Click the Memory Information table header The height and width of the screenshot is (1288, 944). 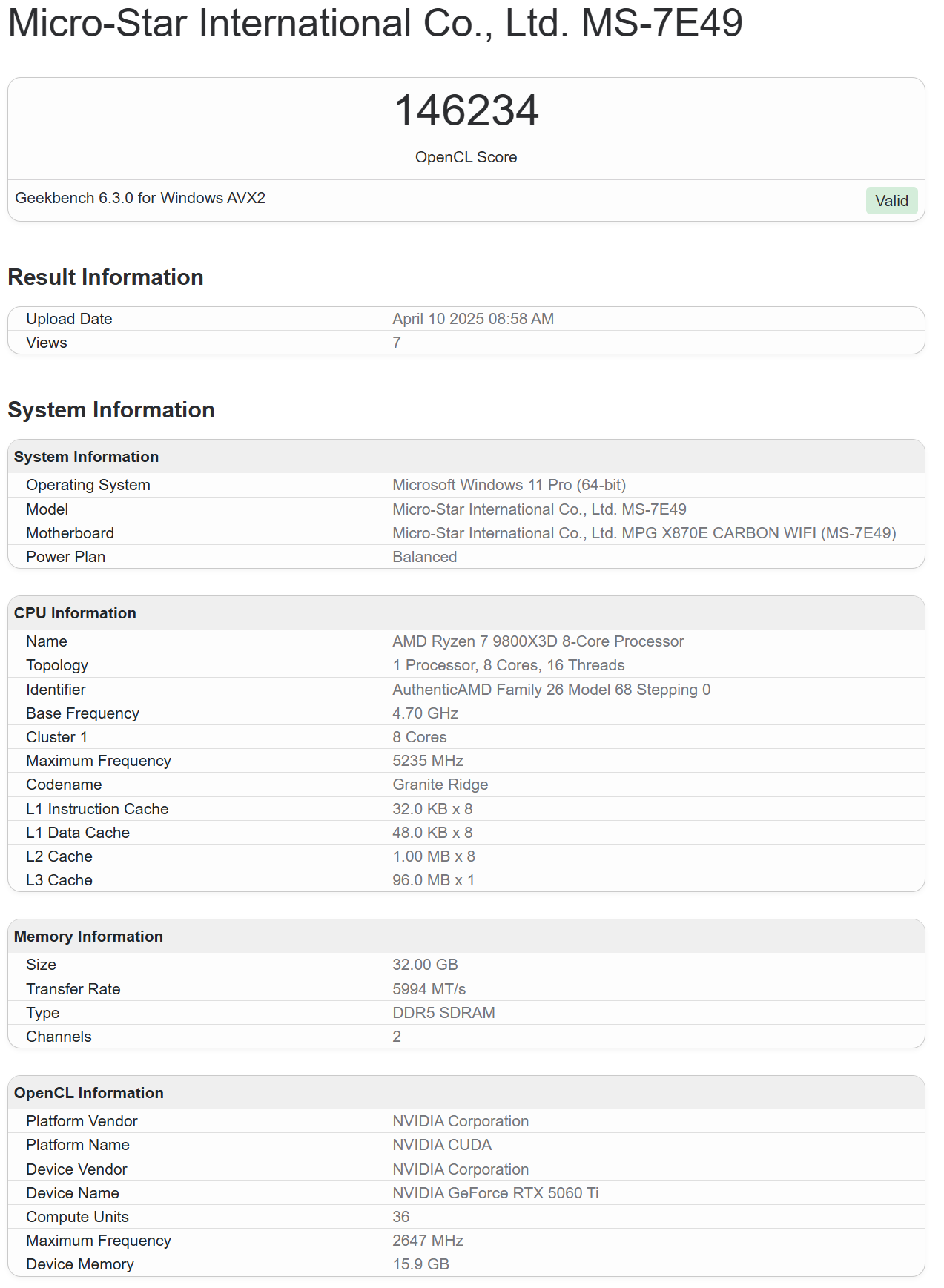click(x=88, y=937)
